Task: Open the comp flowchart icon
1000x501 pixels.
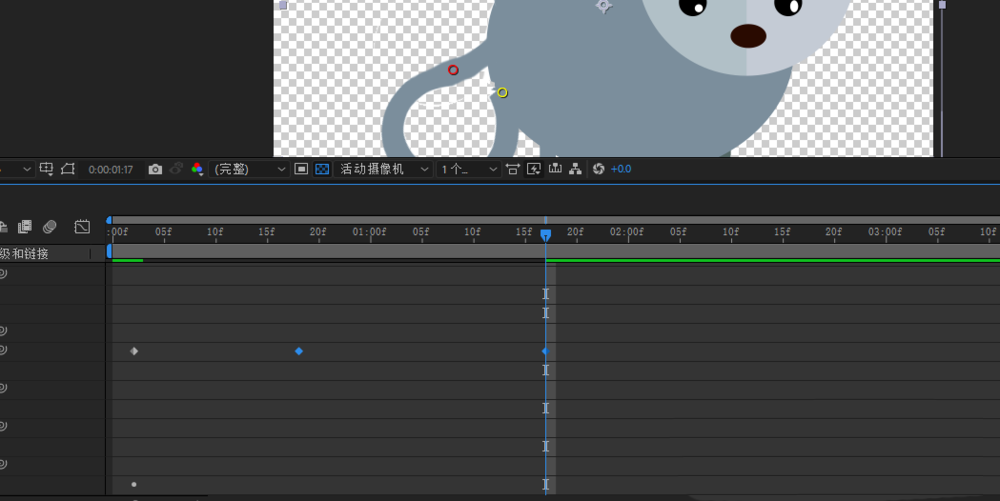Action: [x=575, y=170]
